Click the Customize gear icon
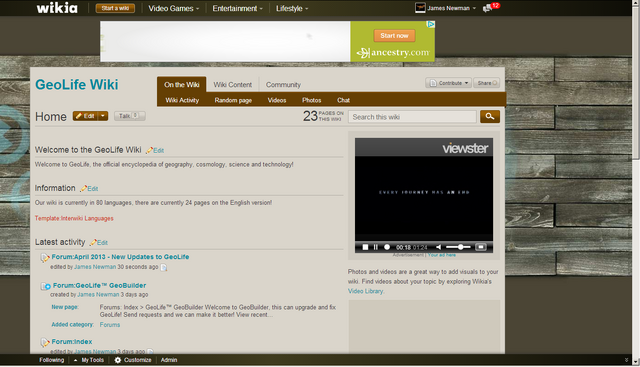The width and height of the screenshot is (640, 367). click(118, 360)
